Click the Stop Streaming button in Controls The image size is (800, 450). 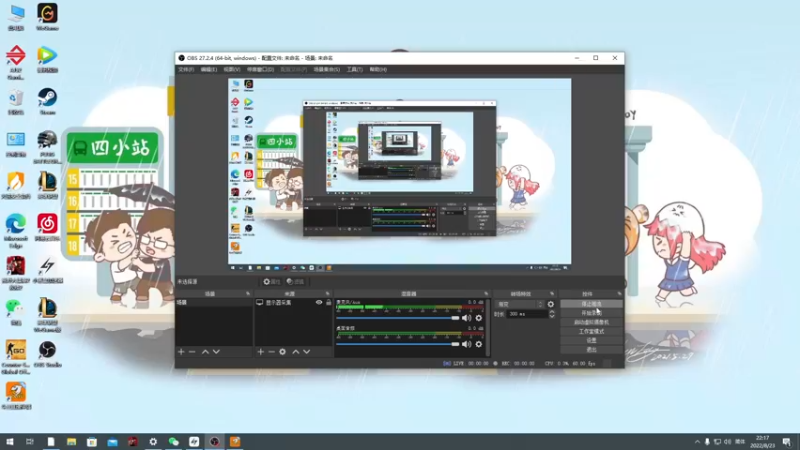tap(591, 304)
